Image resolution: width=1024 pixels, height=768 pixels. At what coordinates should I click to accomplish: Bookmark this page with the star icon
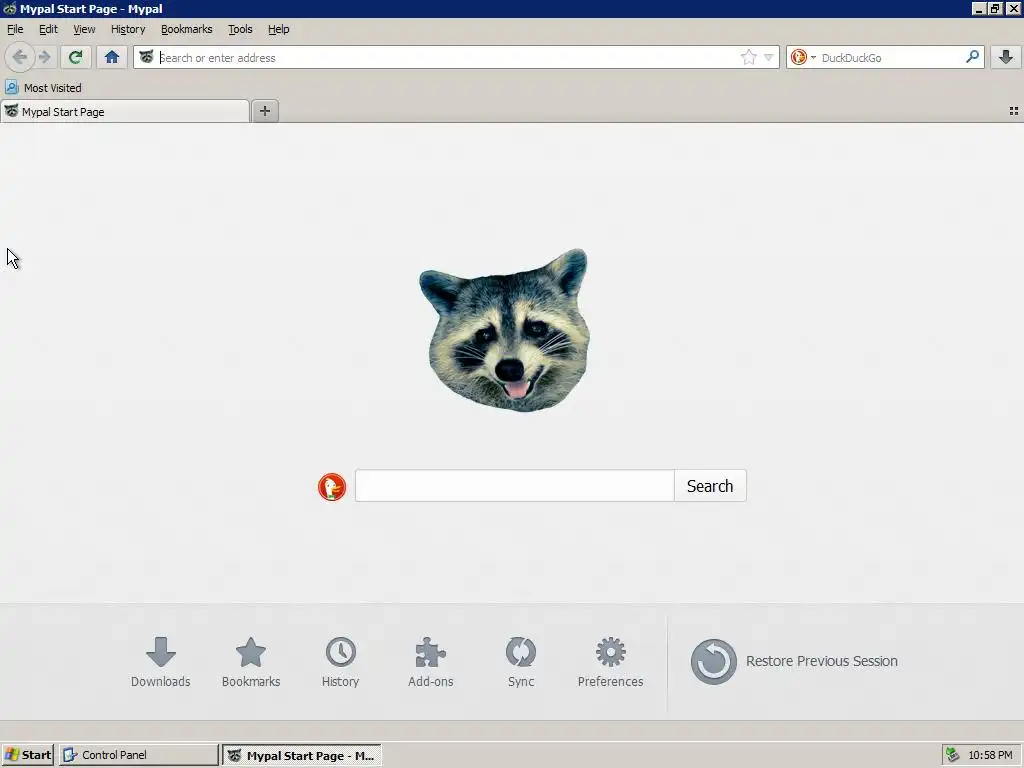748,57
